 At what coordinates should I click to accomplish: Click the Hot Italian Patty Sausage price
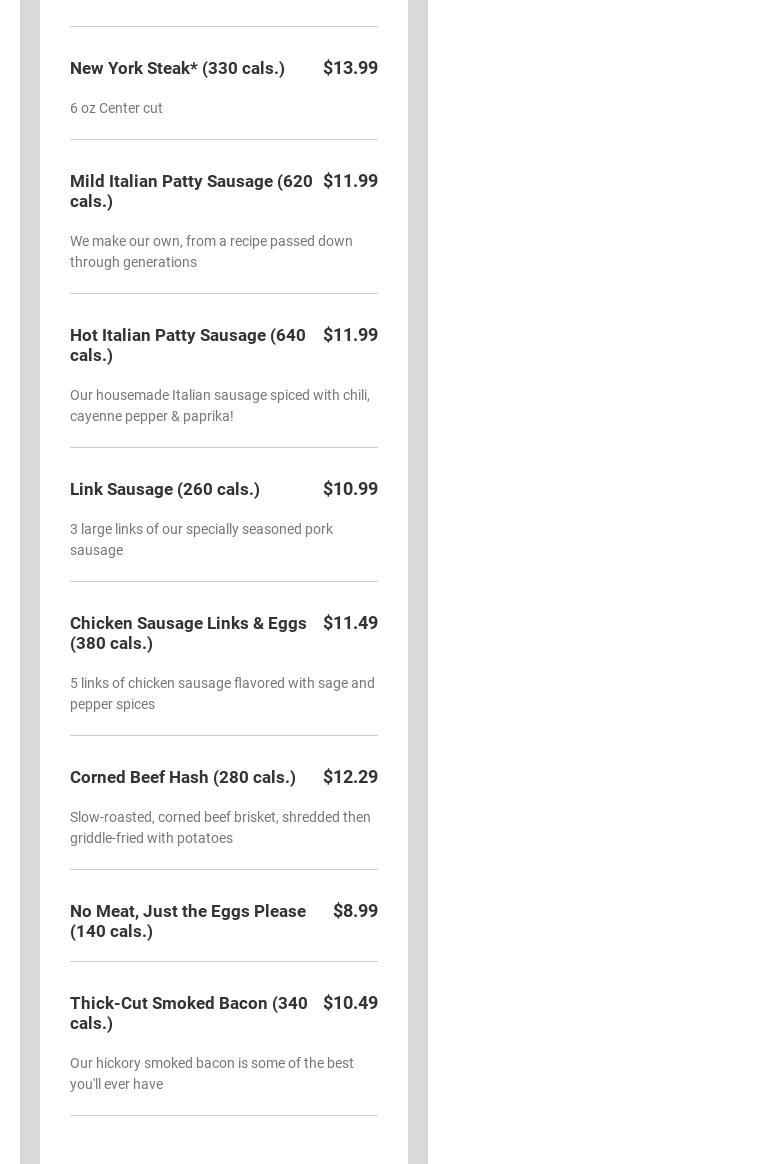click(350, 335)
